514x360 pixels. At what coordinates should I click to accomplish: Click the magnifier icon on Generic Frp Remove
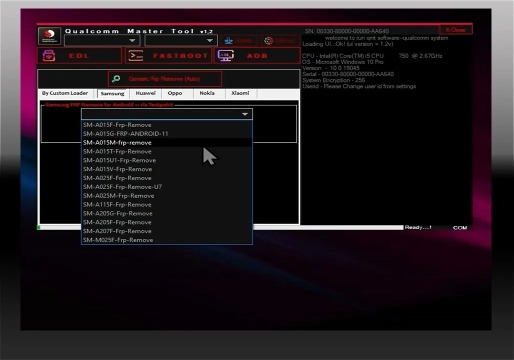(x=116, y=79)
